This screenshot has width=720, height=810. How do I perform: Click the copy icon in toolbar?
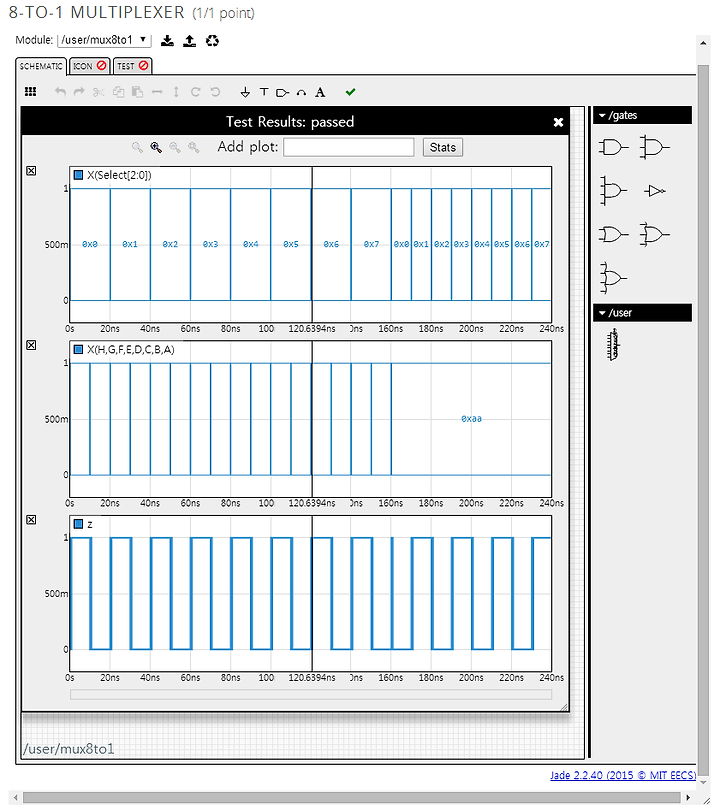coord(118,92)
